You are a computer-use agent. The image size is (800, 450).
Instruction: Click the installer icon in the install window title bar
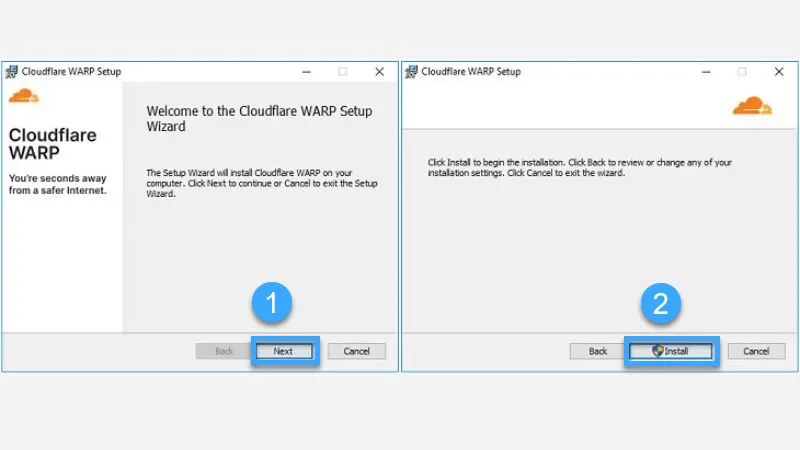click(411, 72)
